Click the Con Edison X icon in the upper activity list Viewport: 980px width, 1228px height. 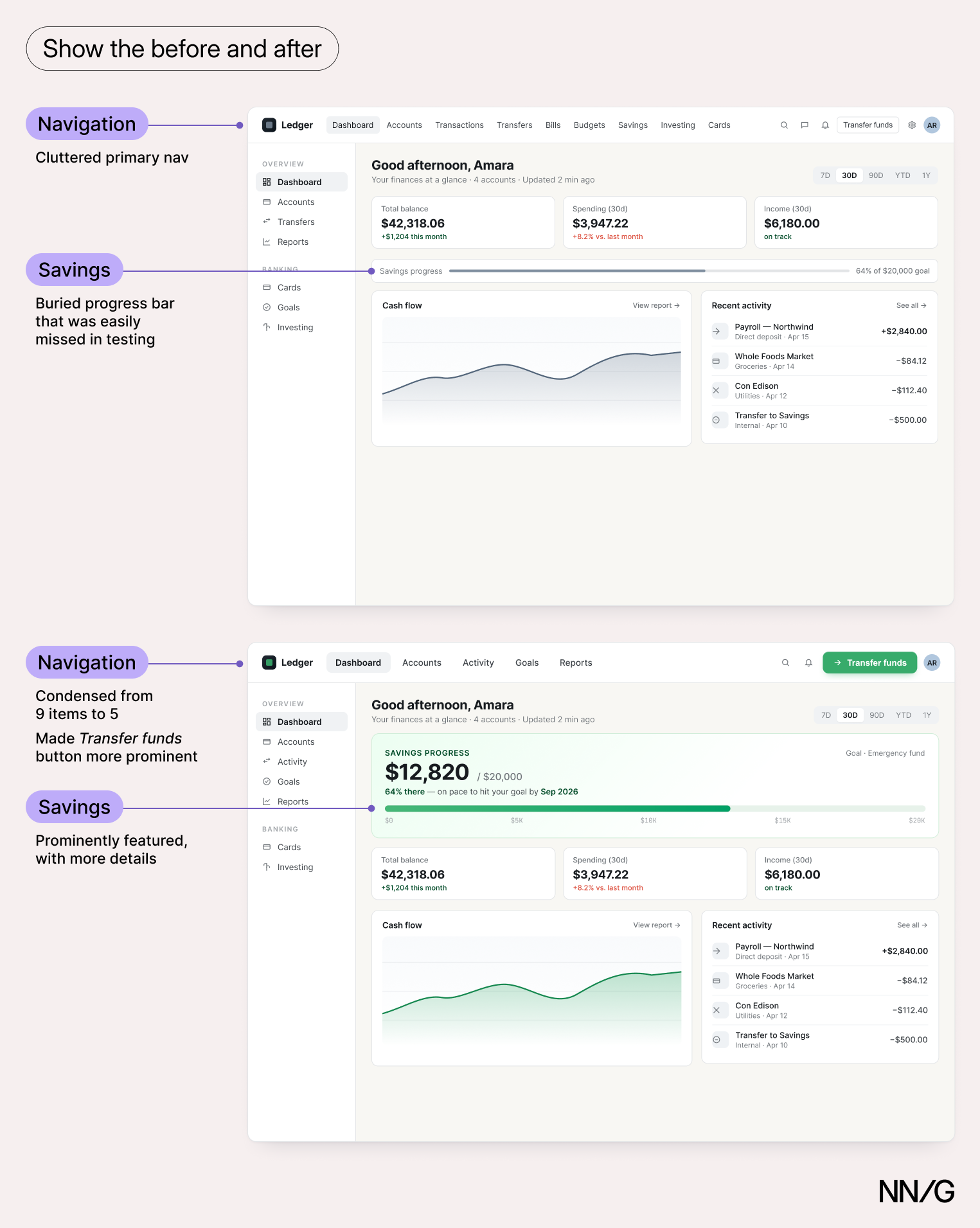coord(716,390)
